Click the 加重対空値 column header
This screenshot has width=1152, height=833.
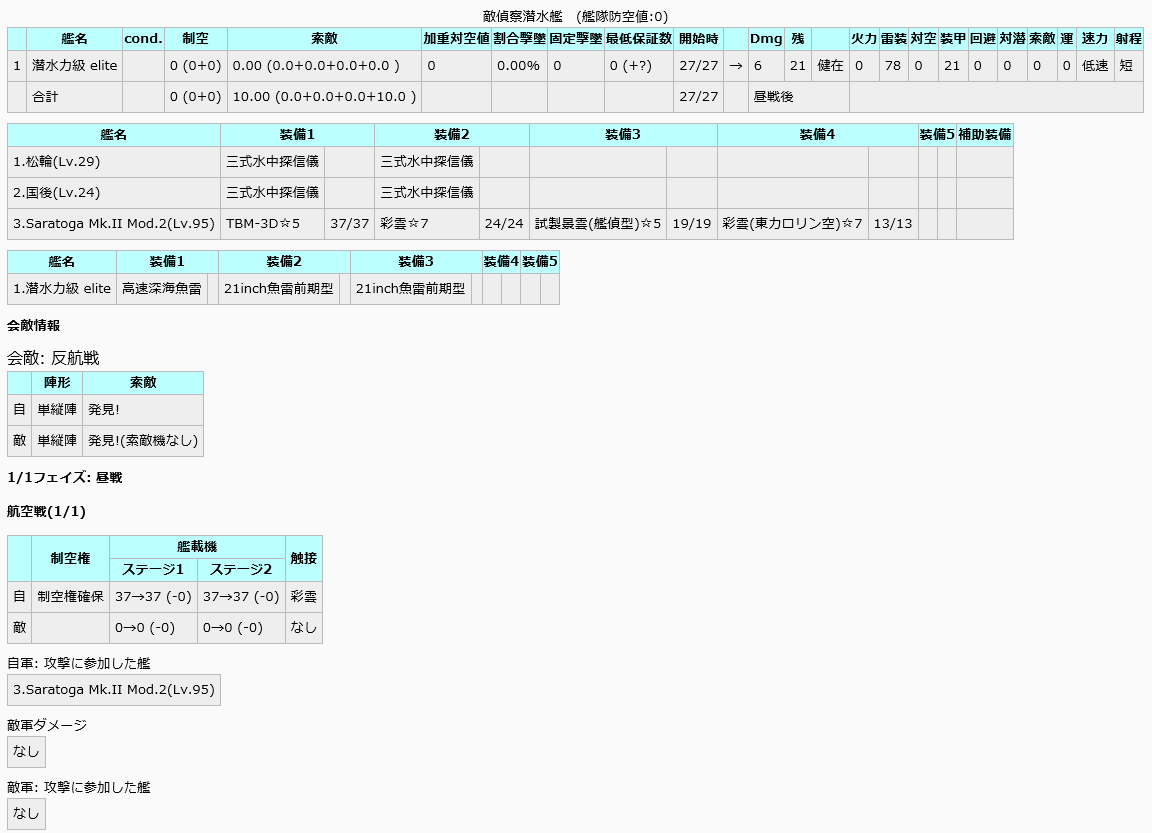[456, 39]
